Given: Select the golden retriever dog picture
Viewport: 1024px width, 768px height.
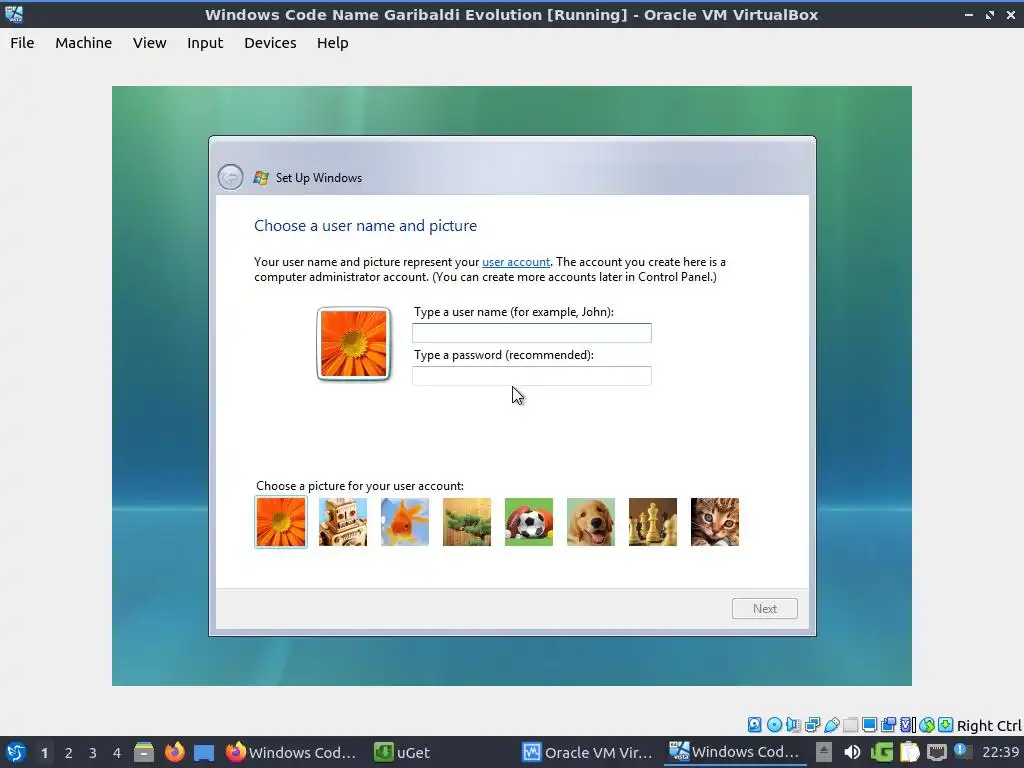Looking at the screenshot, I should [591, 522].
